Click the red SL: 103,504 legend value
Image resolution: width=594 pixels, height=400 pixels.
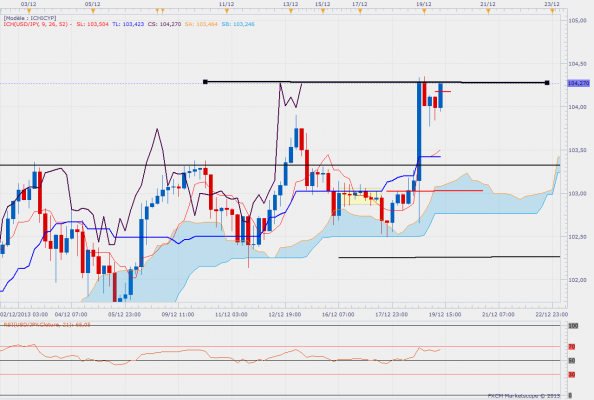pos(92,24)
